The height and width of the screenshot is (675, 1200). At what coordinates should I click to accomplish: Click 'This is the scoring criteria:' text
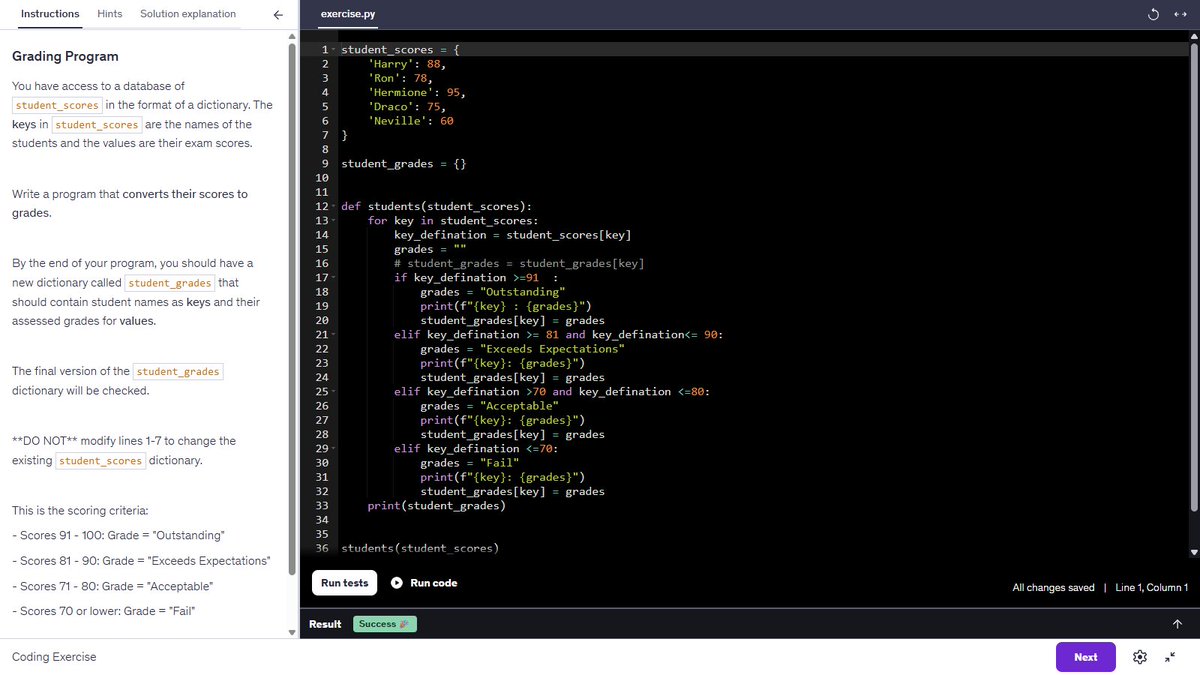pos(80,510)
